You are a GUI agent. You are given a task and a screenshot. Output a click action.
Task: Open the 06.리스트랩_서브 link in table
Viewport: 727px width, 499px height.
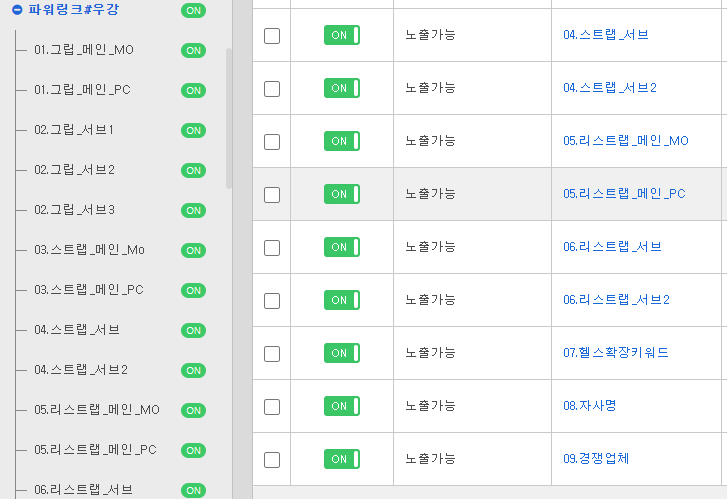coord(612,247)
